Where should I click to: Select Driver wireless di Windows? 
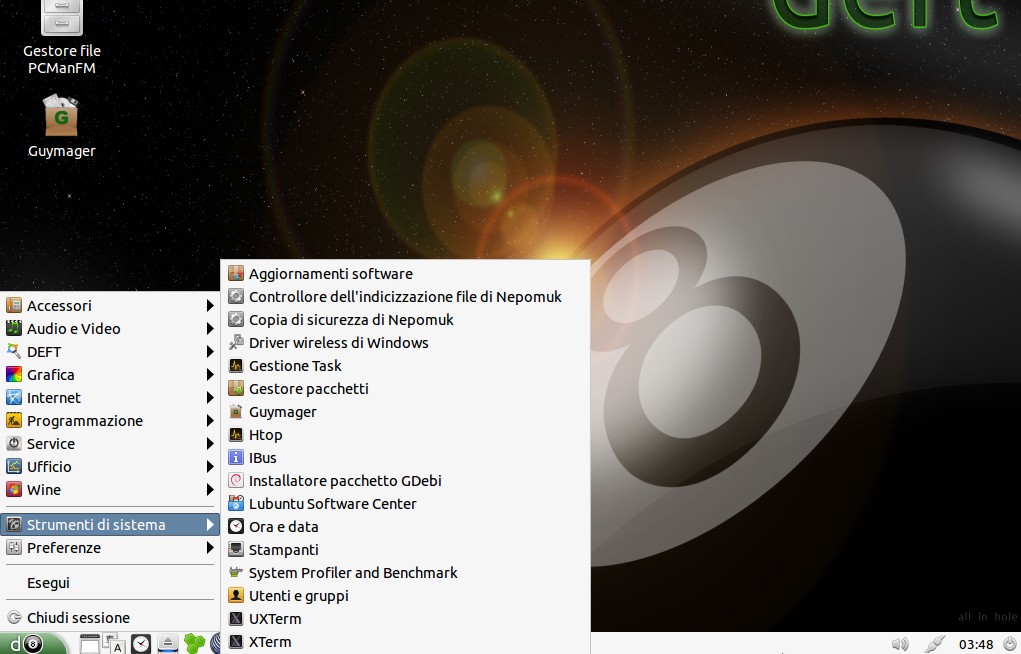pos(405,343)
